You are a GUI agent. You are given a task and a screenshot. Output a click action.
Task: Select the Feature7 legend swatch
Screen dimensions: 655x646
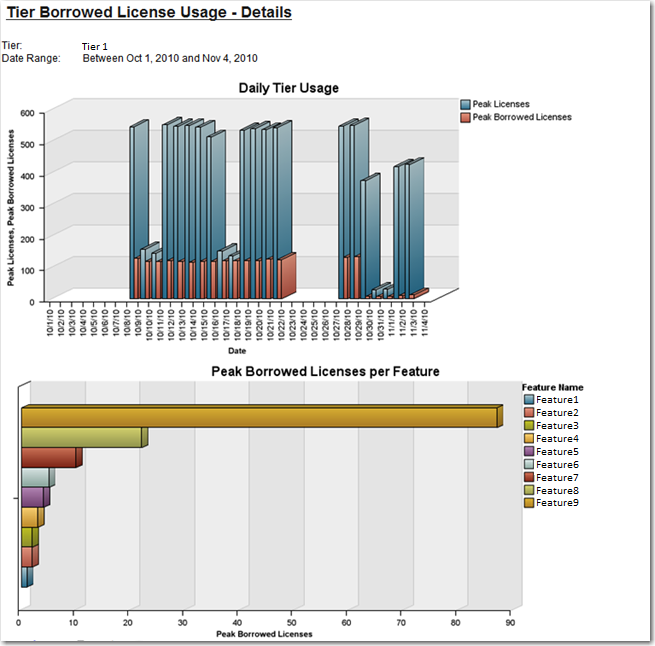pyautogui.click(x=529, y=478)
